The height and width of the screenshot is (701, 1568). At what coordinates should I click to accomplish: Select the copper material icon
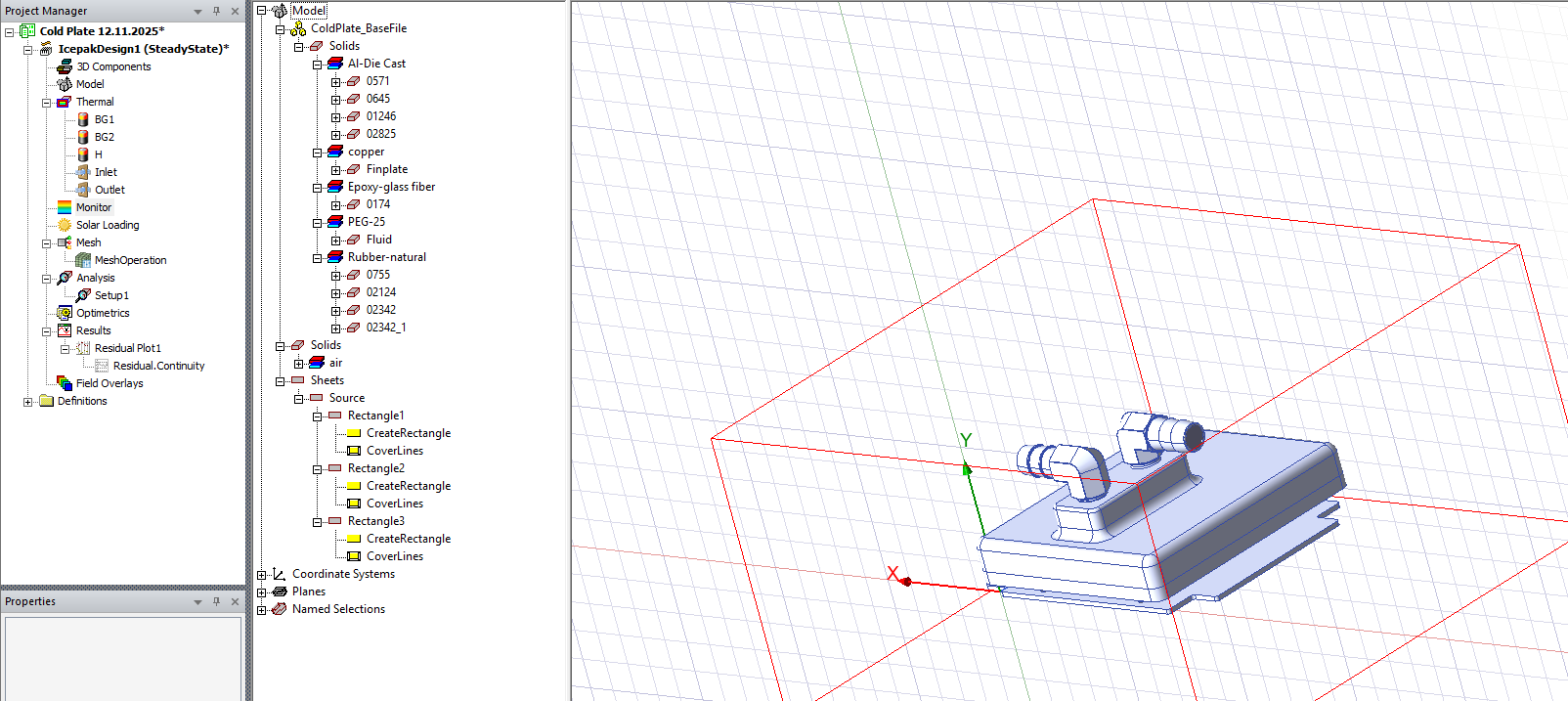click(335, 152)
